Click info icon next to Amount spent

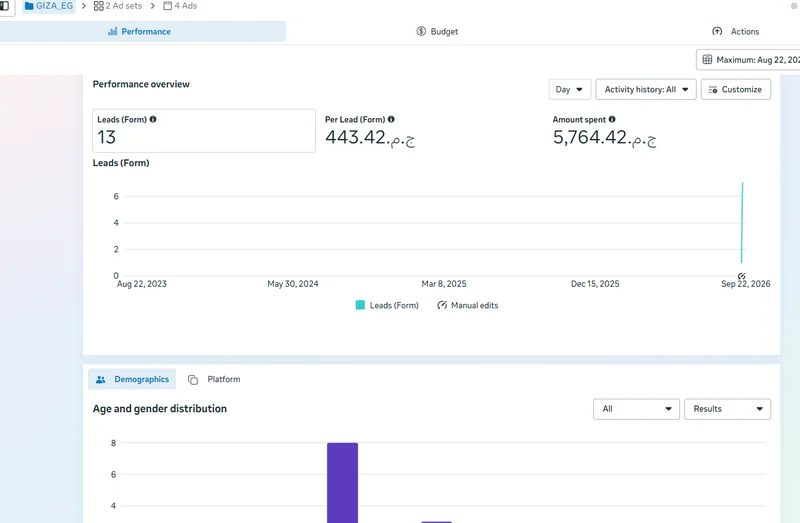coord(612,119)
